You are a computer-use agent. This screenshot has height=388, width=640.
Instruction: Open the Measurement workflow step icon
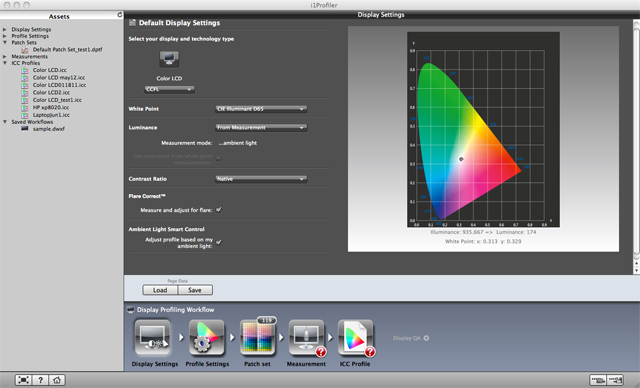307,338
